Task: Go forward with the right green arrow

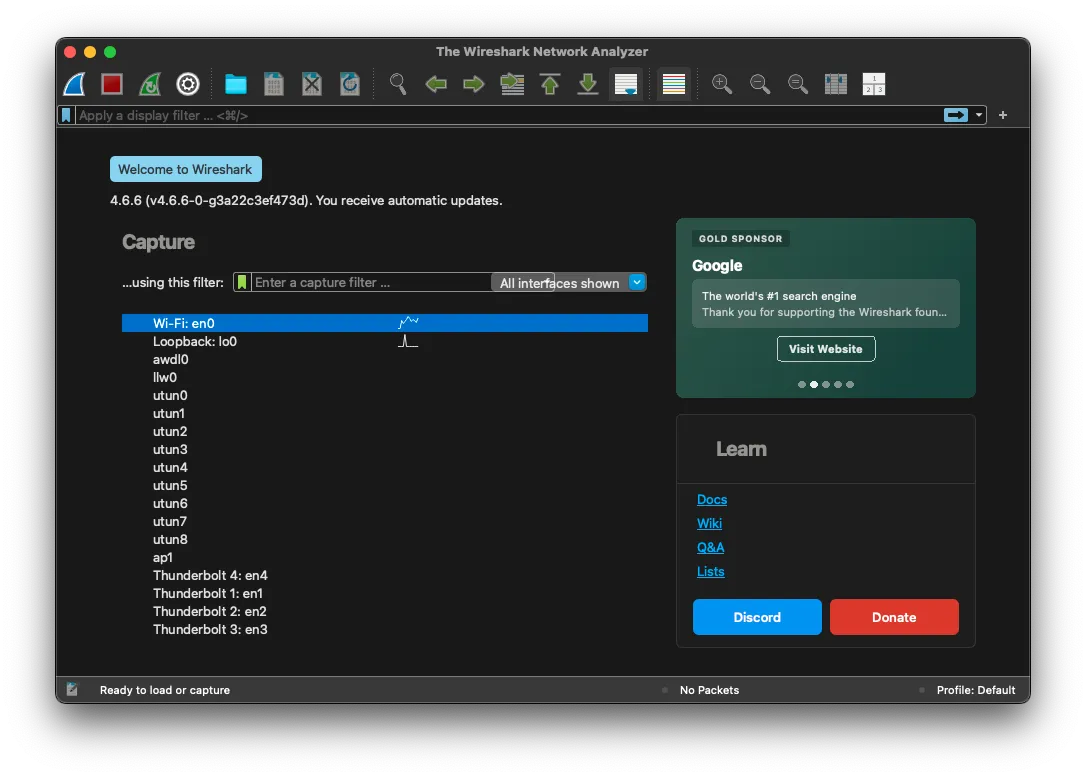Action: (x=474, y=84)
